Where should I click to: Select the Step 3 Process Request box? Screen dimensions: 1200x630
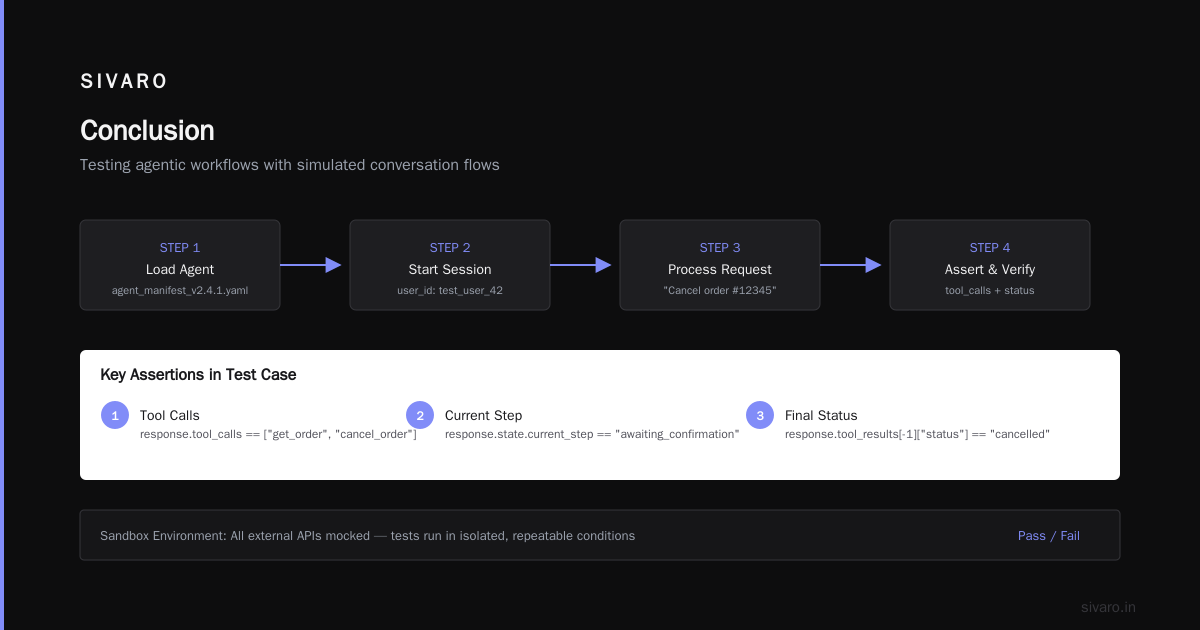pyautogui.click(x=720, y=265)
